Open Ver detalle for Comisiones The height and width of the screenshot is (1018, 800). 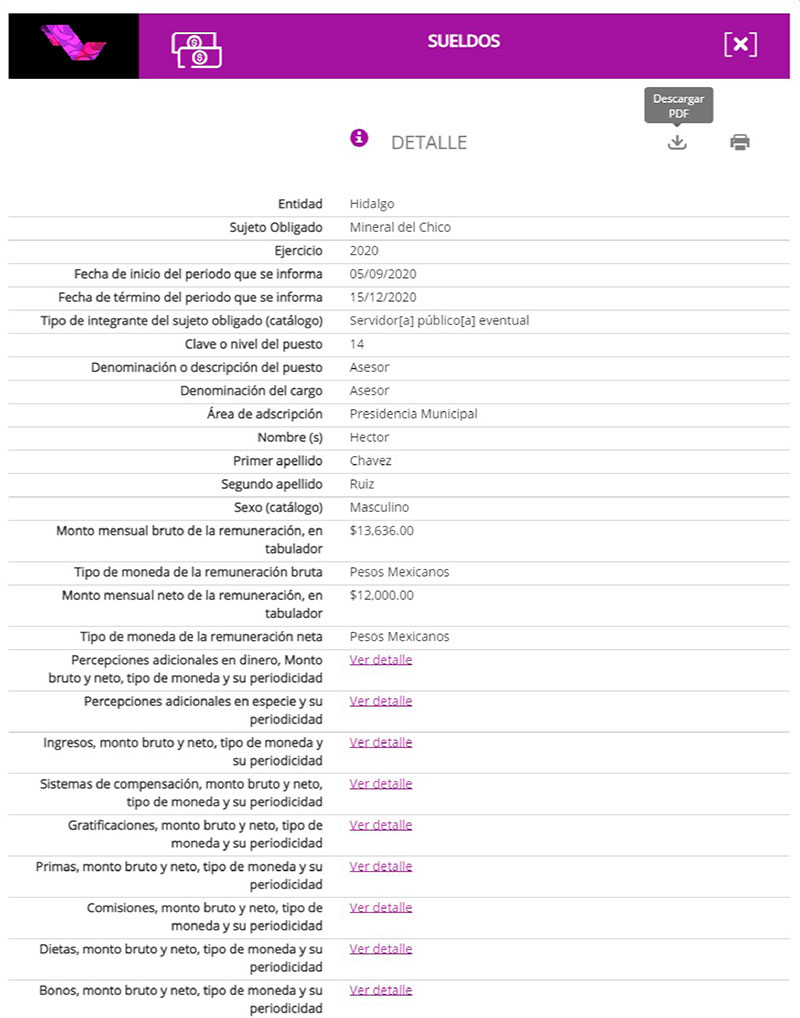pyautogui.click(x=381, y=908)
